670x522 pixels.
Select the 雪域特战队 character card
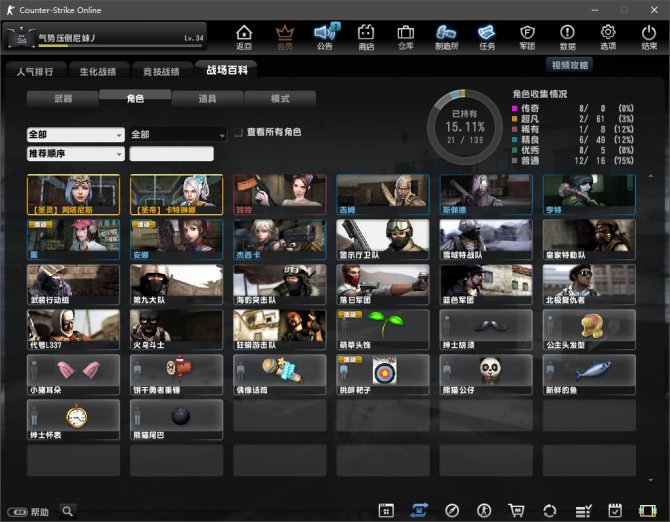486,239
